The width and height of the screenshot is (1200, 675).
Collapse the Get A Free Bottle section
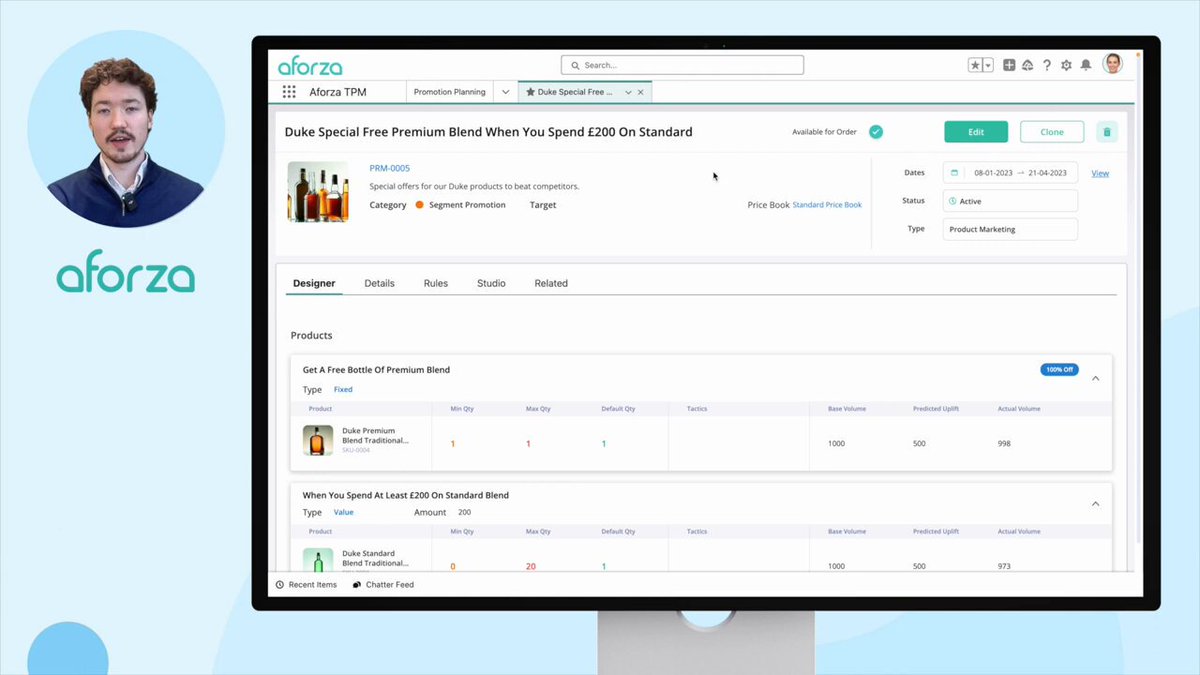(1095, 378)
